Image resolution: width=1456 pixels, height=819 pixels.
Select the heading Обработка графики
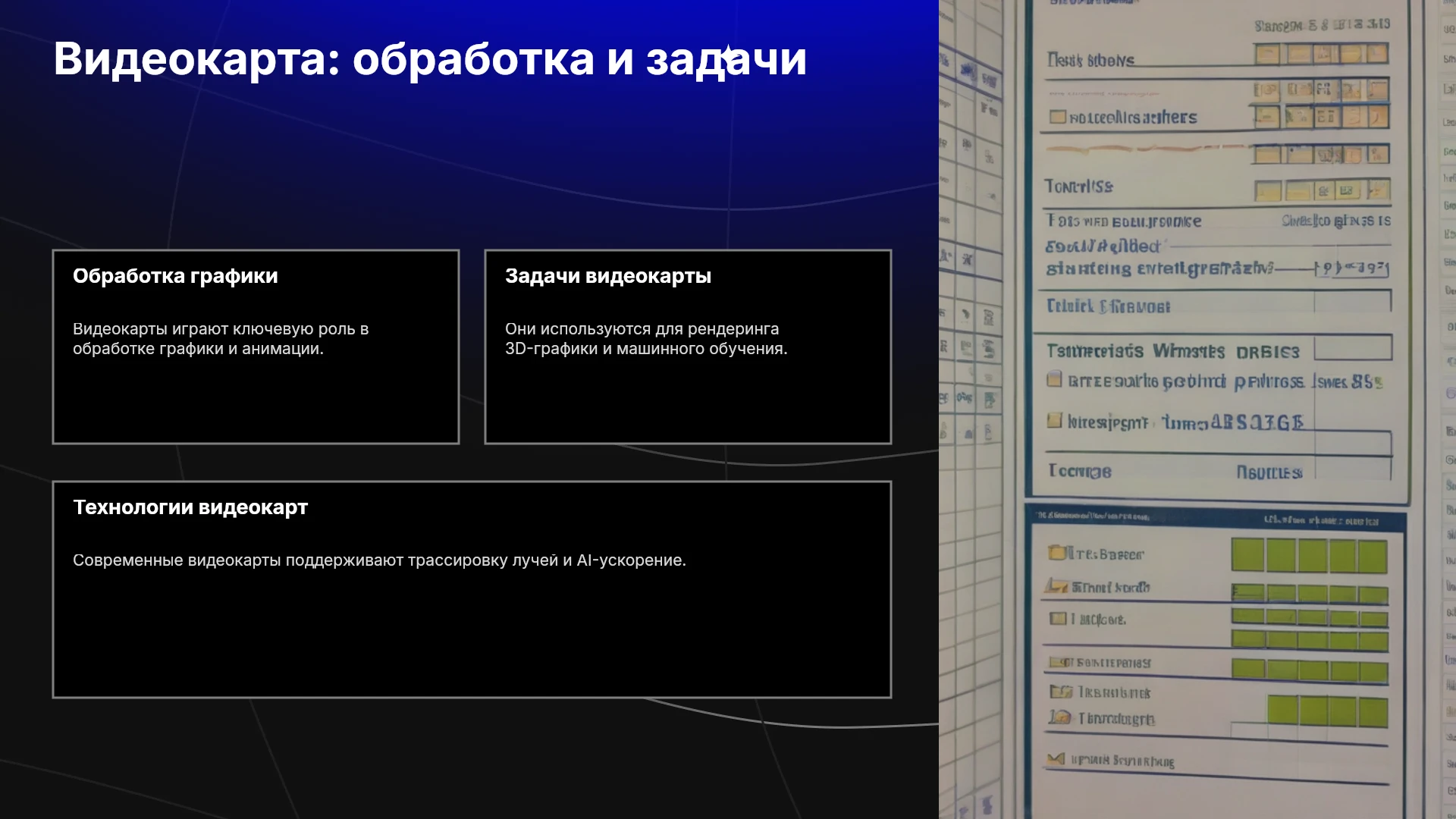click(x=175, y=276)
